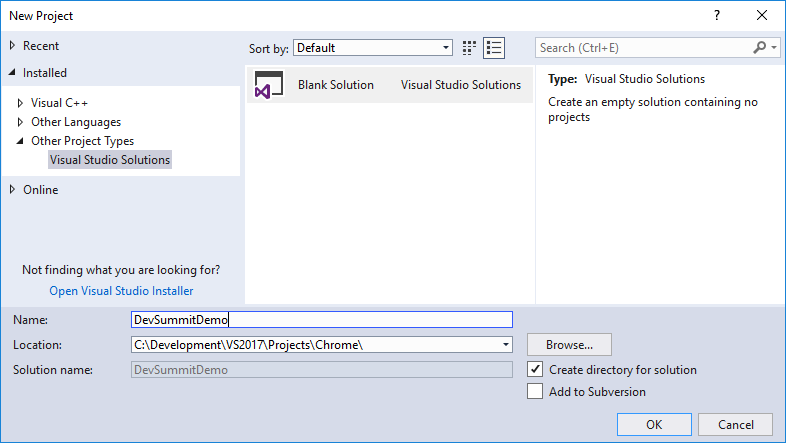
Task: Switch to small icons view
Action: click(469, 48)
